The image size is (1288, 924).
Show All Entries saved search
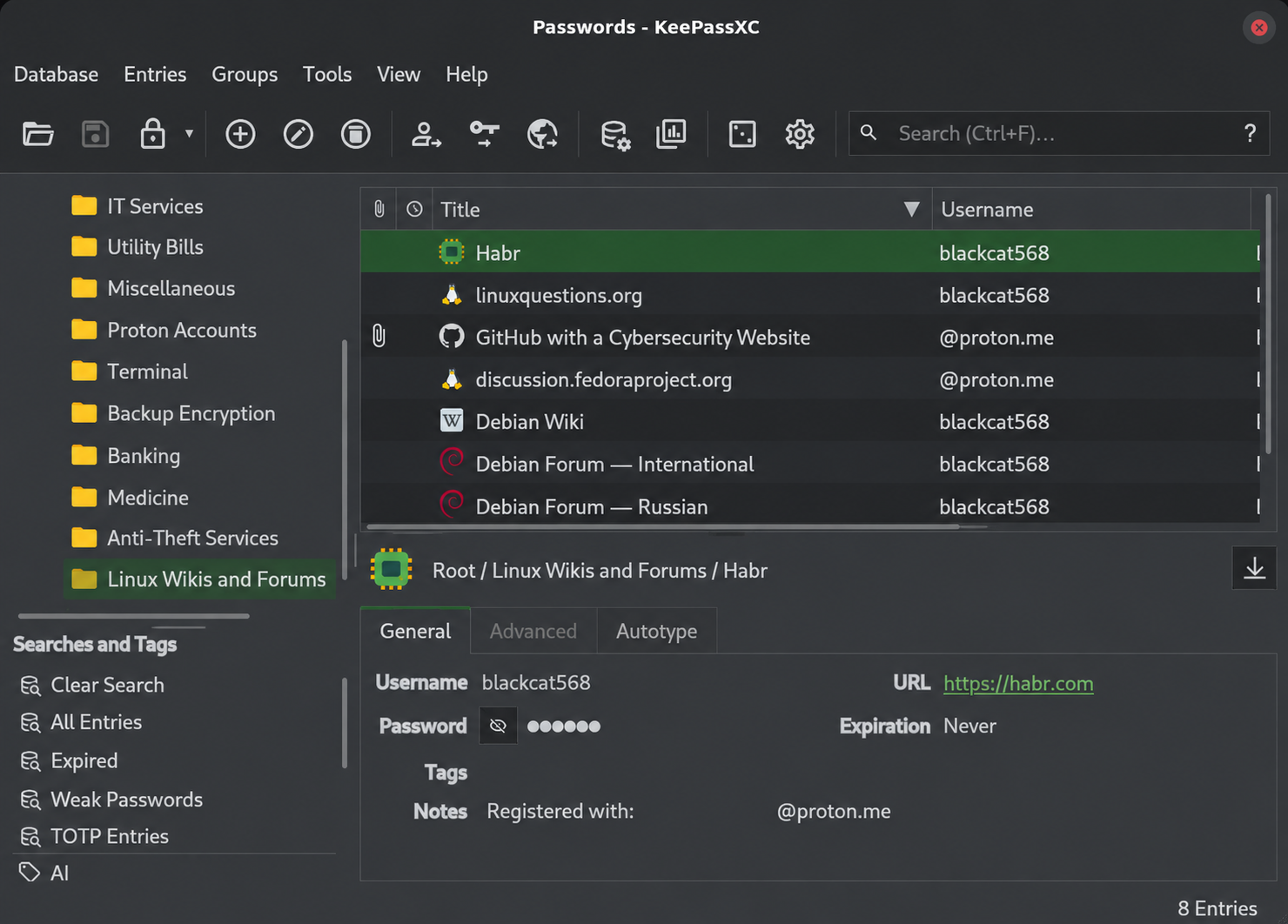[81, 722]
